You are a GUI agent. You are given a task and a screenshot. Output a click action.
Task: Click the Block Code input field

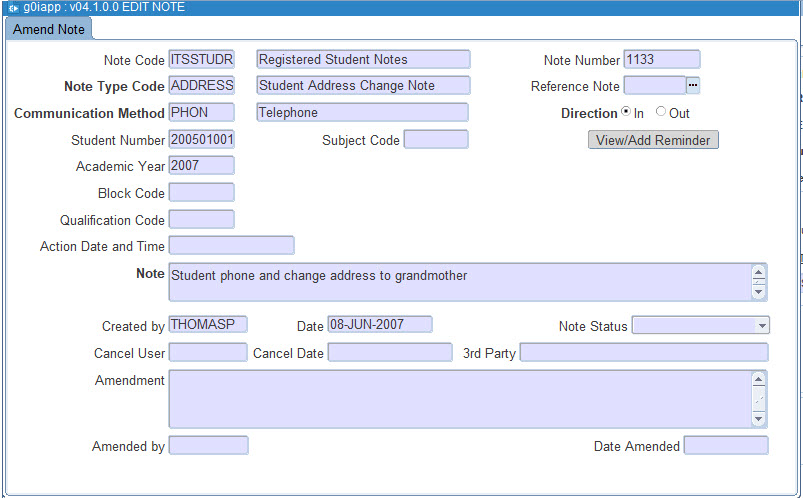pos(201,193)
